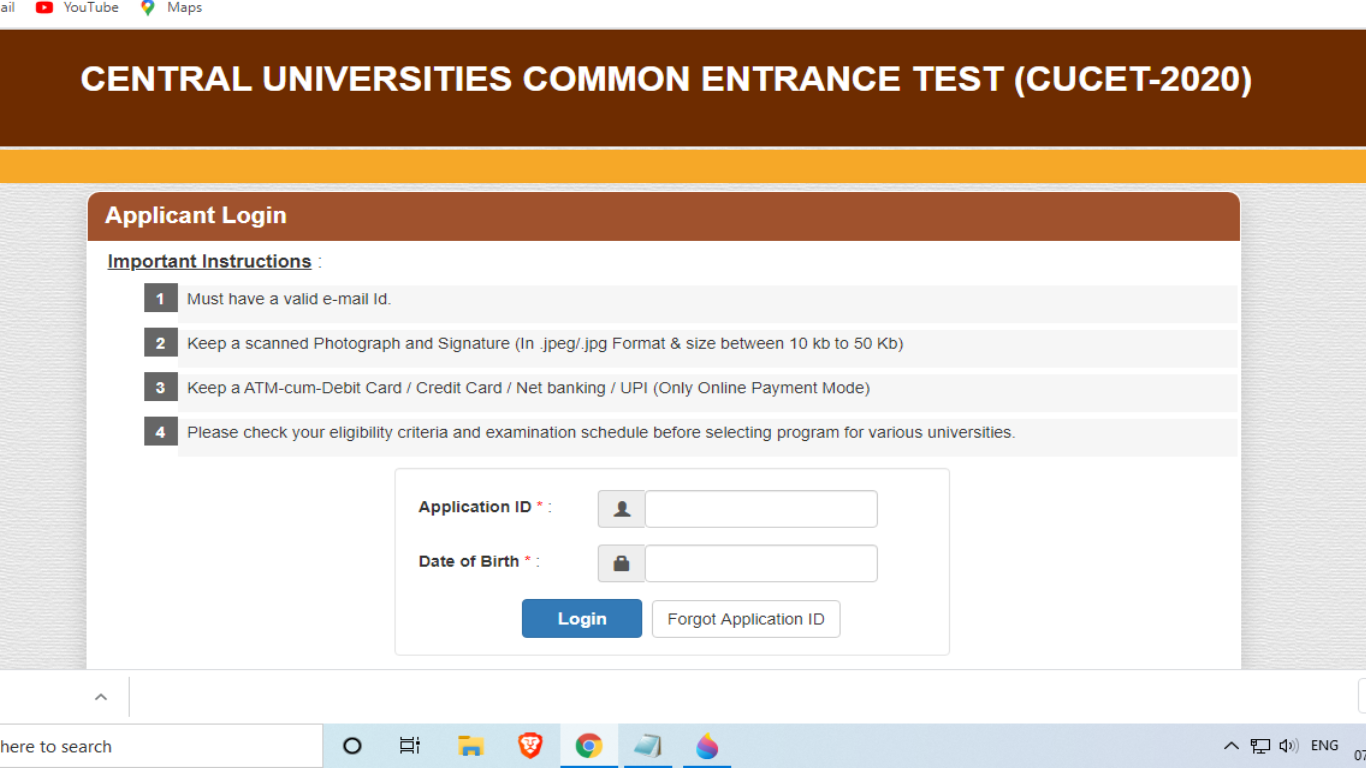Click Forgot Application ID
This screenshot has width=1366, height=768.
745,618
